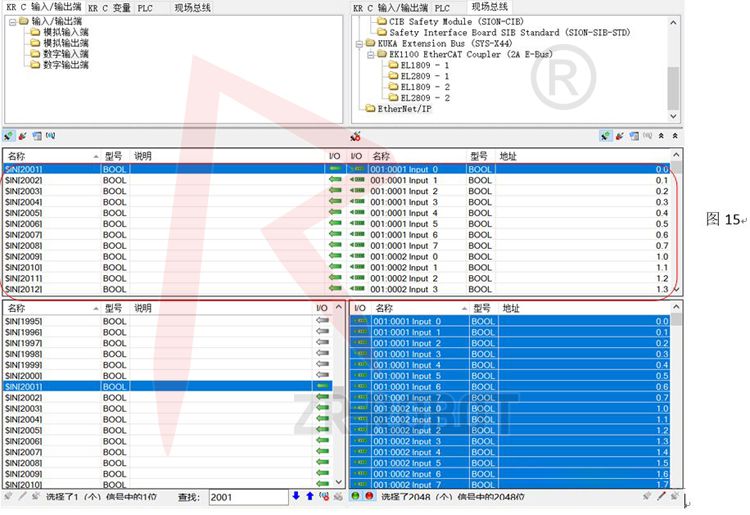This screenshot has width=750, height=515.
Task: Collapse the KUKA Extension Bus (SYS-X44) node
Action: [x=360, y=44]
